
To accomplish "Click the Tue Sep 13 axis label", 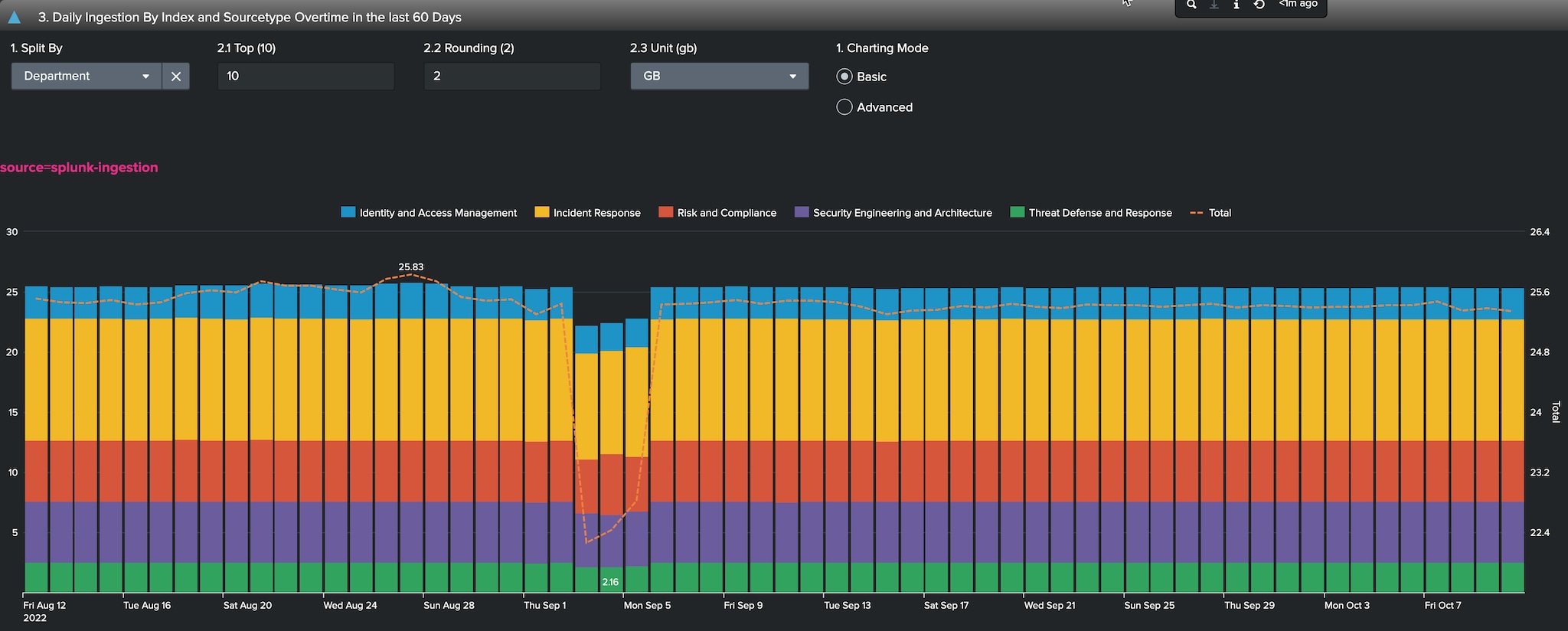I will point(848,605).
